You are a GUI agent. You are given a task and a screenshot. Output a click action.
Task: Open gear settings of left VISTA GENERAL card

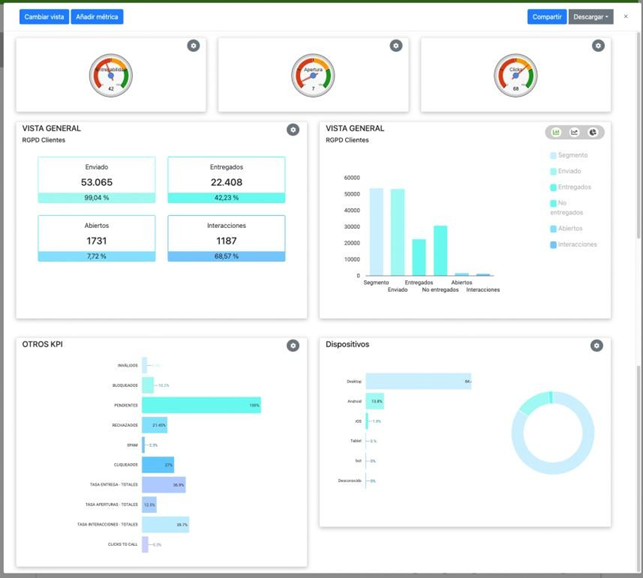tap(293, 130)
